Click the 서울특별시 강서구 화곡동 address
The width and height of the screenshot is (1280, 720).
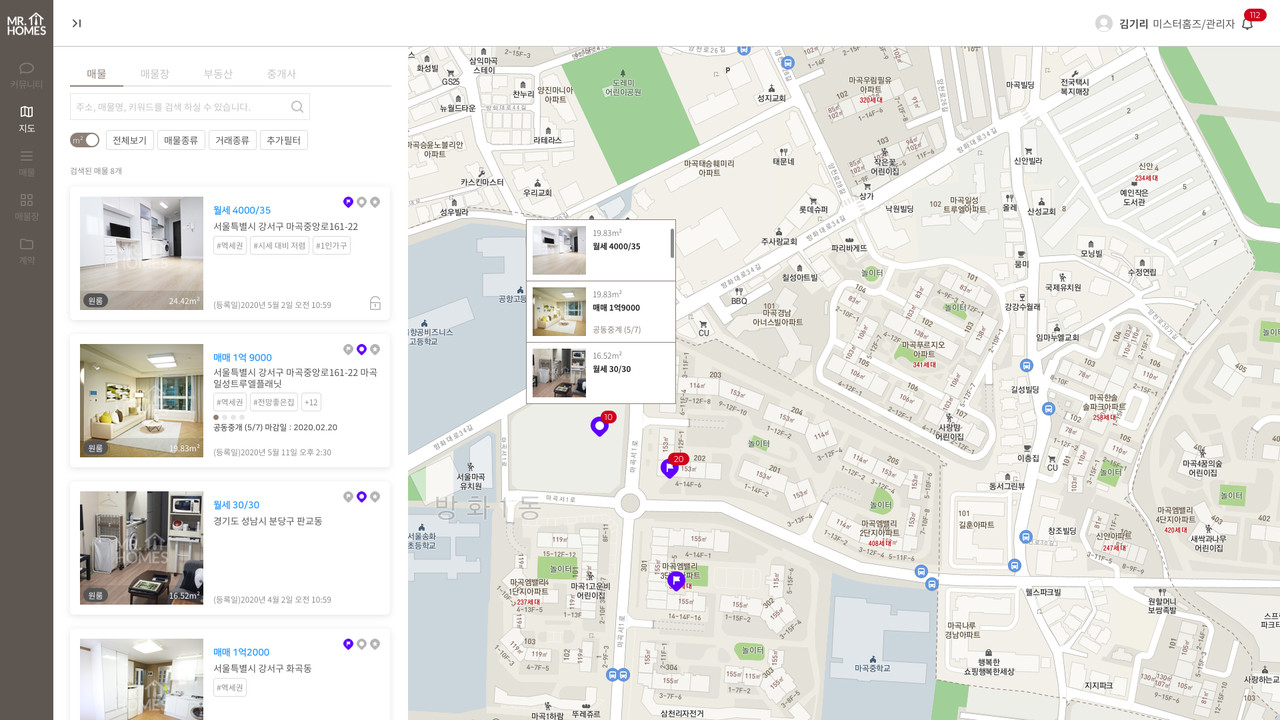tap(262, 668)
